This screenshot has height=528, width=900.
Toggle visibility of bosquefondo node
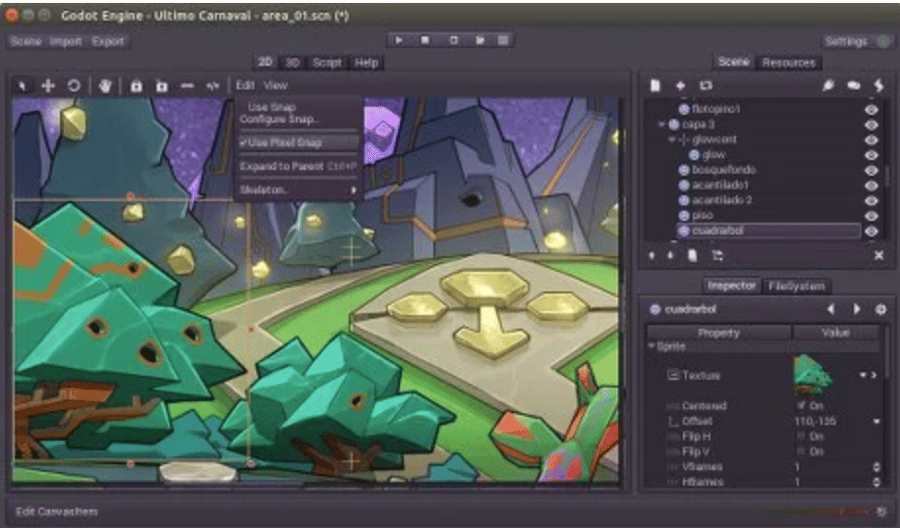(x=870, y=170)
